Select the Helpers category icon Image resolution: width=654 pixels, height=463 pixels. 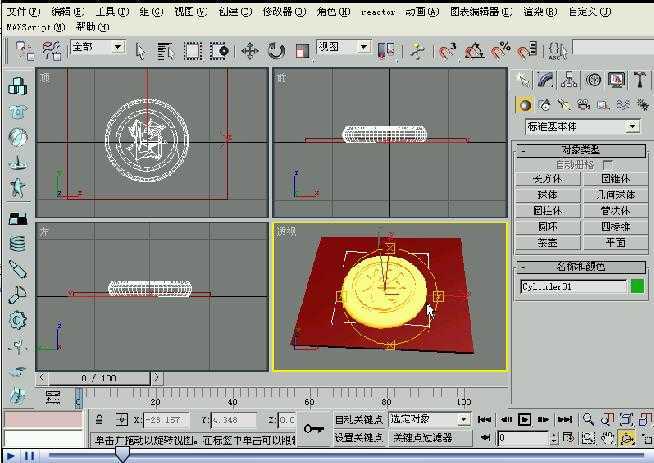[x=603, y=105]
